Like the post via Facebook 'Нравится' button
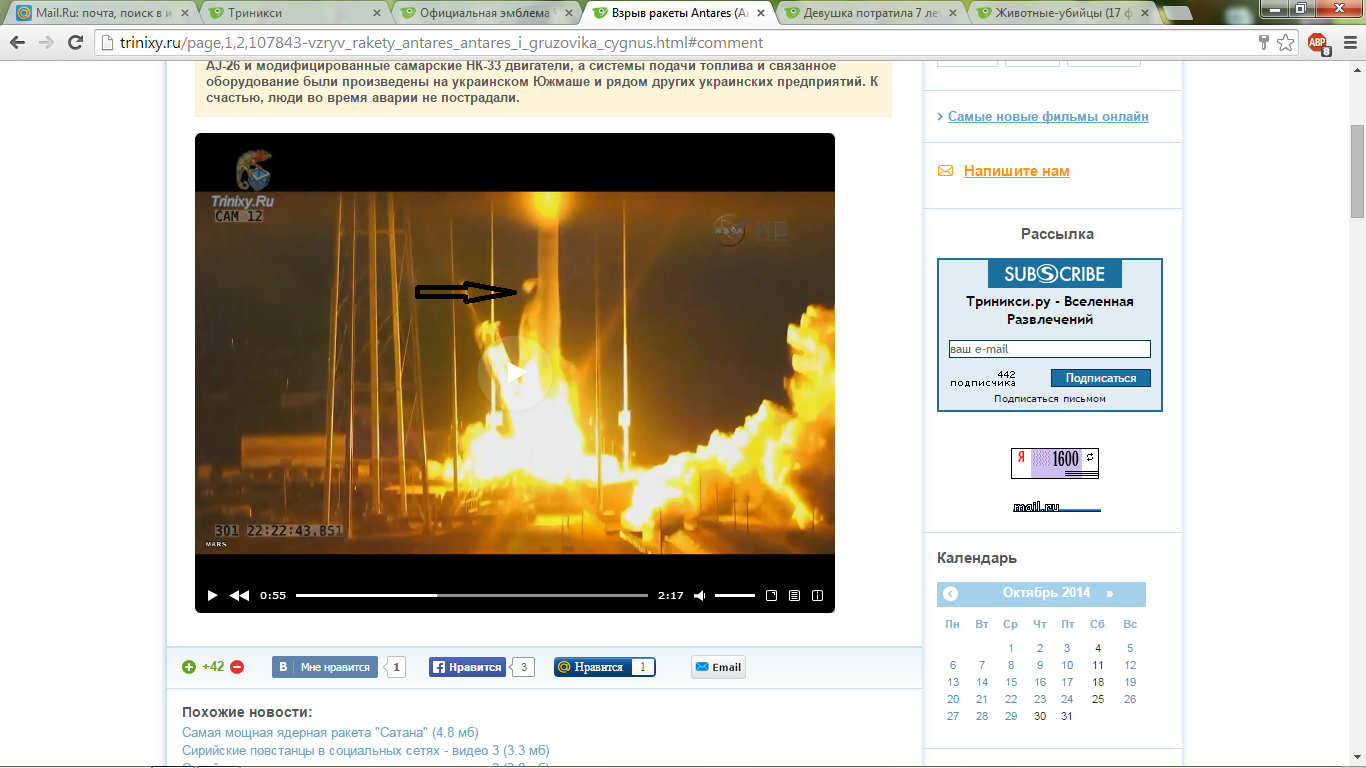This screenshot has width=1366, height=768. 466,667
